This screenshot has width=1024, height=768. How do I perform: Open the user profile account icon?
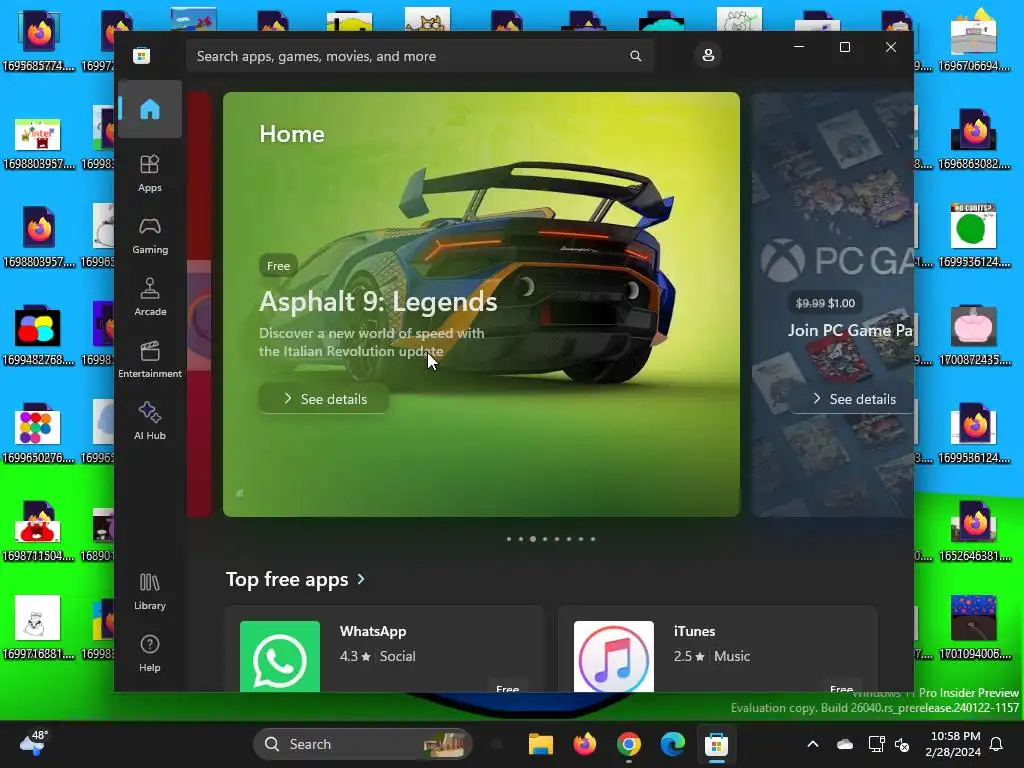click(x=708, y=56)
